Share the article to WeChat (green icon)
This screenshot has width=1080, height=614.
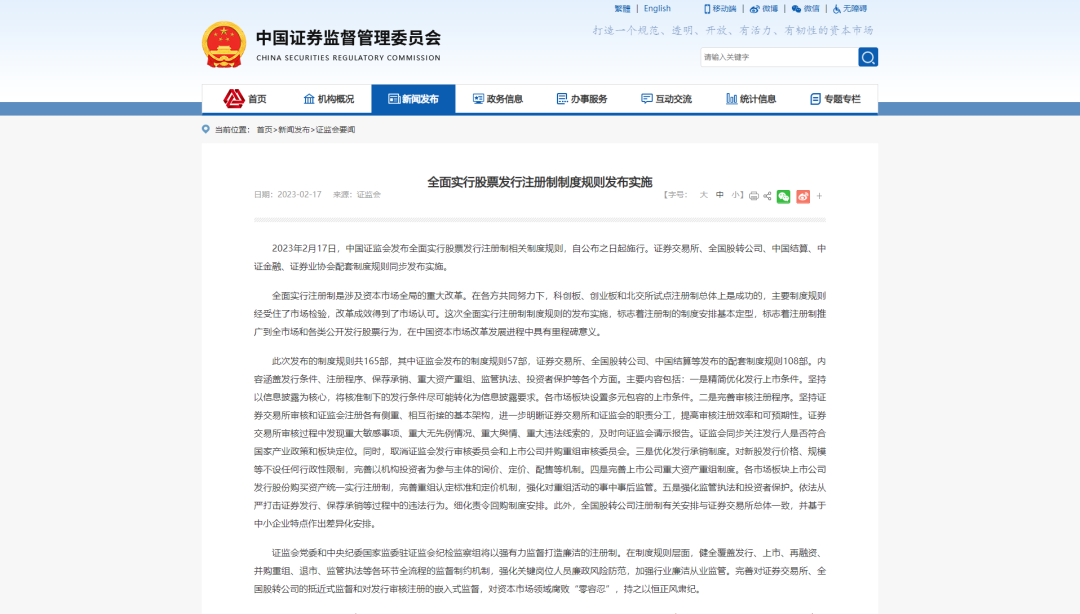(783, 197)
